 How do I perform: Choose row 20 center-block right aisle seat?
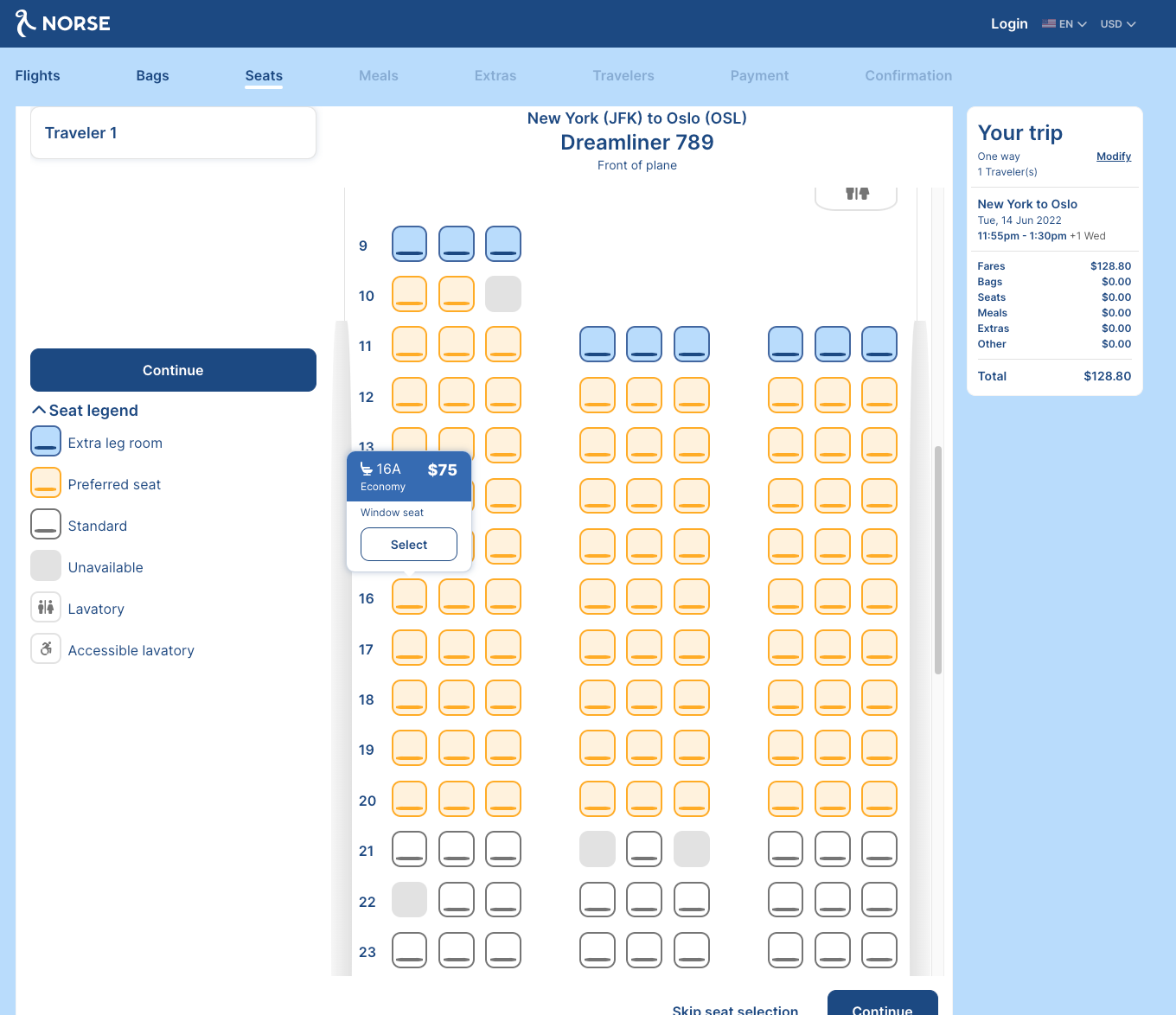[x=692, y=799]
